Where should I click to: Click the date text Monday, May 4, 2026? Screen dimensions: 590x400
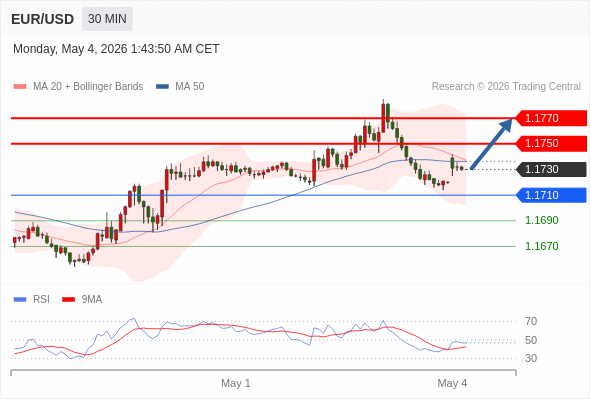tap(70, 49)
